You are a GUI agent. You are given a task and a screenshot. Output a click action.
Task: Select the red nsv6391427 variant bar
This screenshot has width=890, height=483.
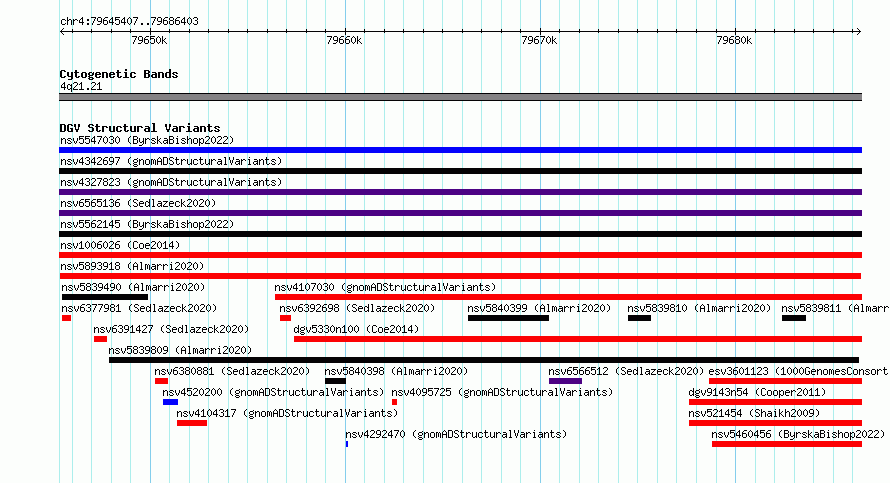click(100, 339)
